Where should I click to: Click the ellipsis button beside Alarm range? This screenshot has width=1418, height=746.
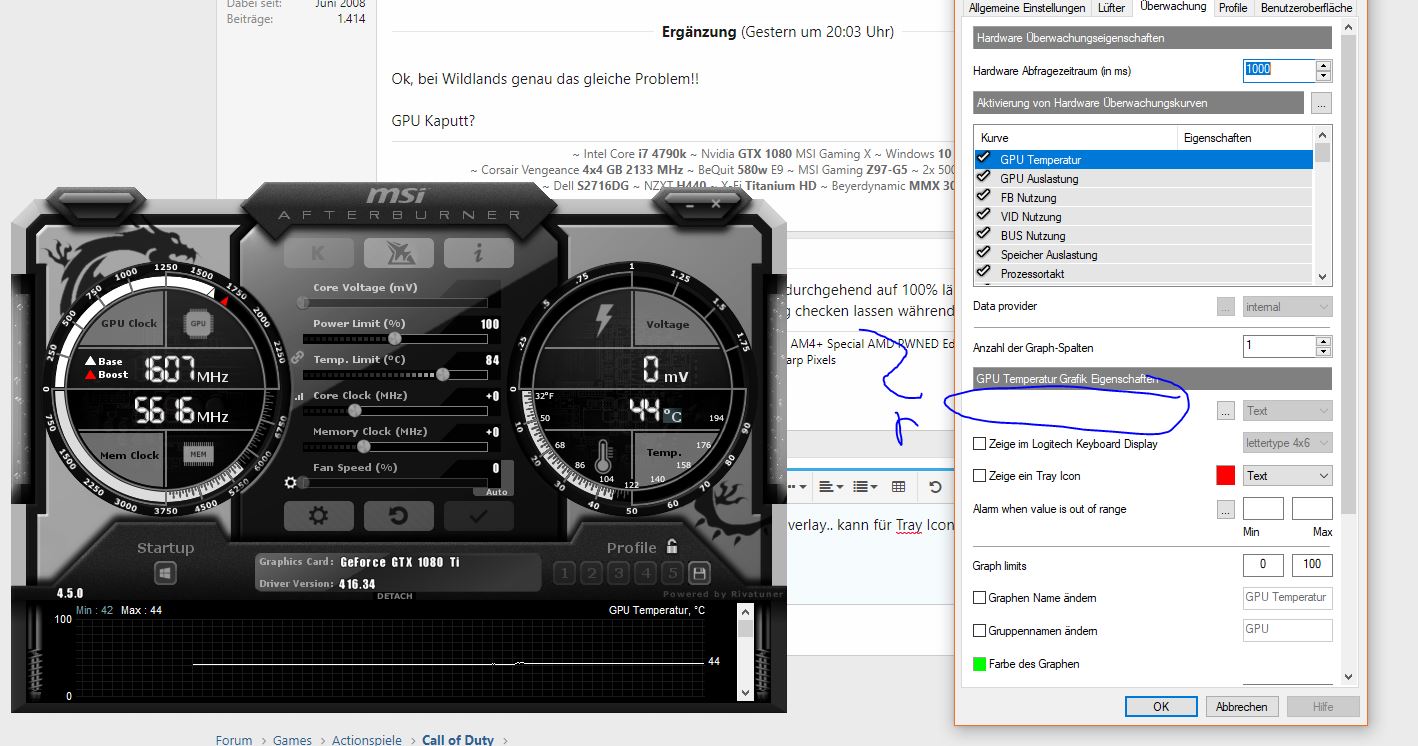click(x=1226, y=509)
